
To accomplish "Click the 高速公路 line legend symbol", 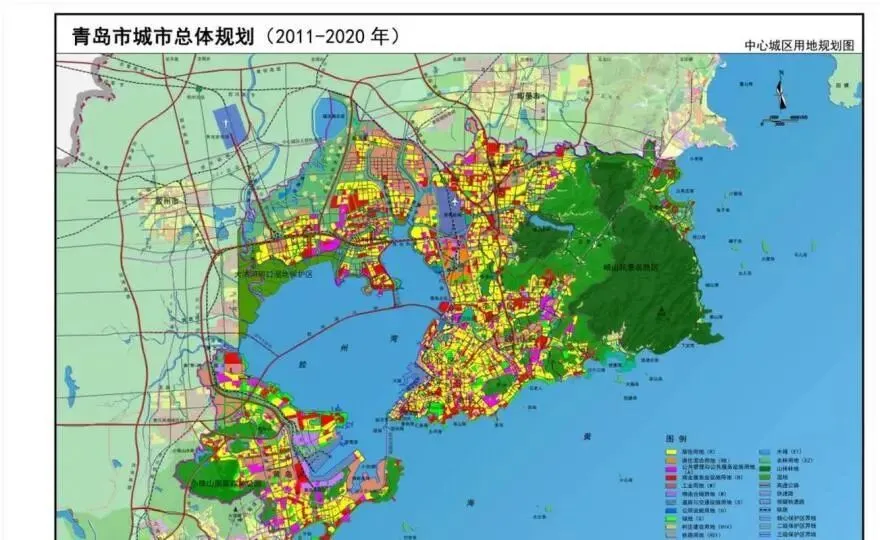I will 764,485.
